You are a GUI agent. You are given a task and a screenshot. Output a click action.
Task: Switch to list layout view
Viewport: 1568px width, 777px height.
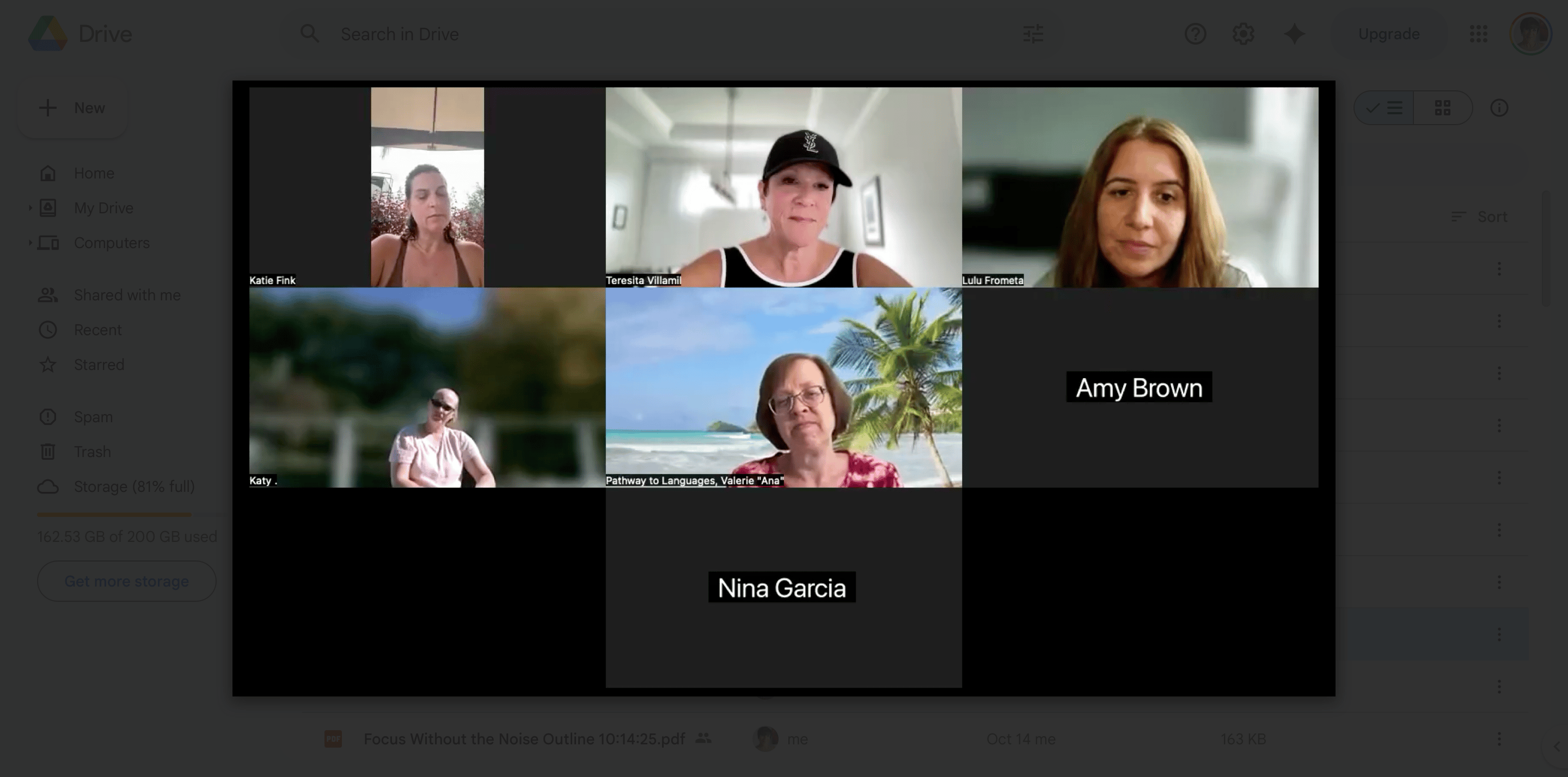[x=1385, y=108]
